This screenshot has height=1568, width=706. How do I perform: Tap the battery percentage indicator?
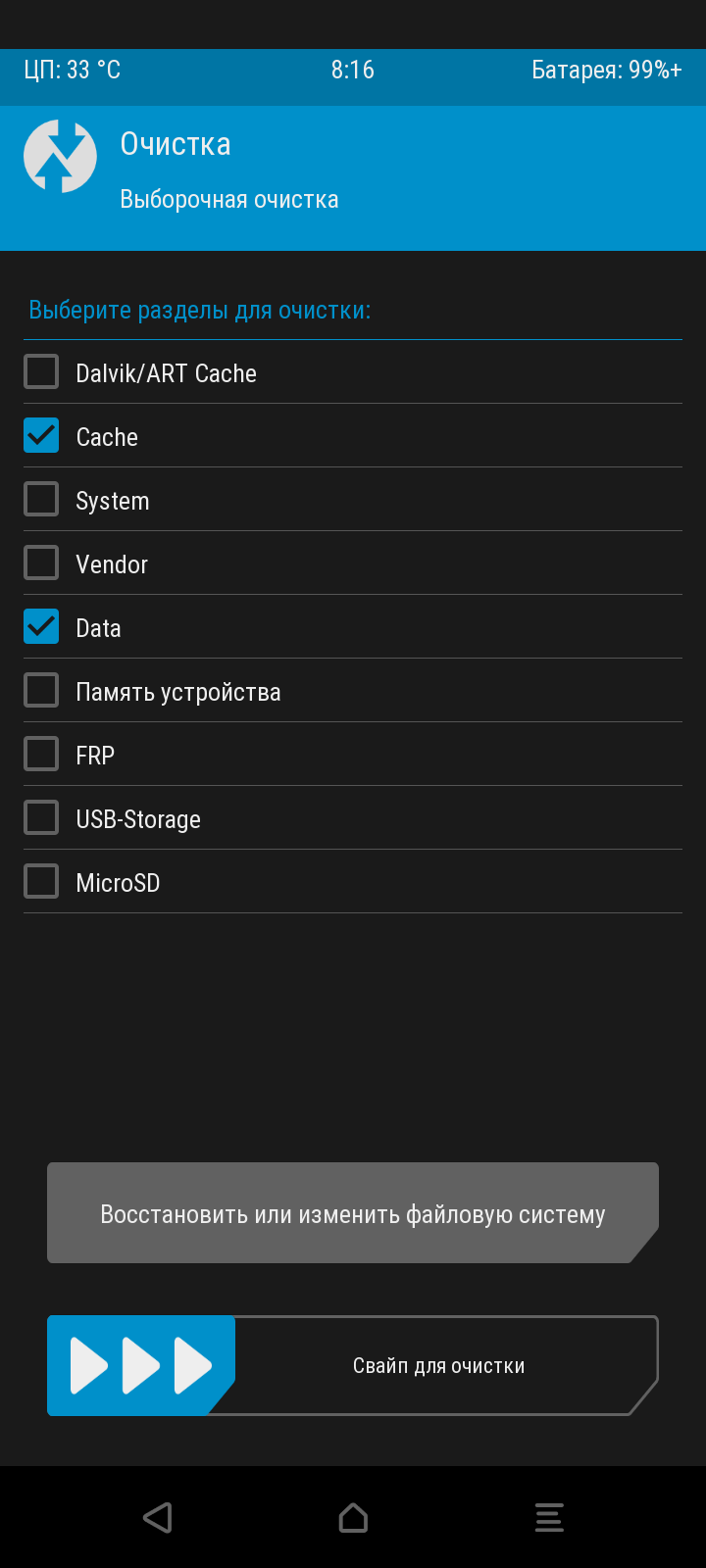pyautogui.click(x=606, y=70)
